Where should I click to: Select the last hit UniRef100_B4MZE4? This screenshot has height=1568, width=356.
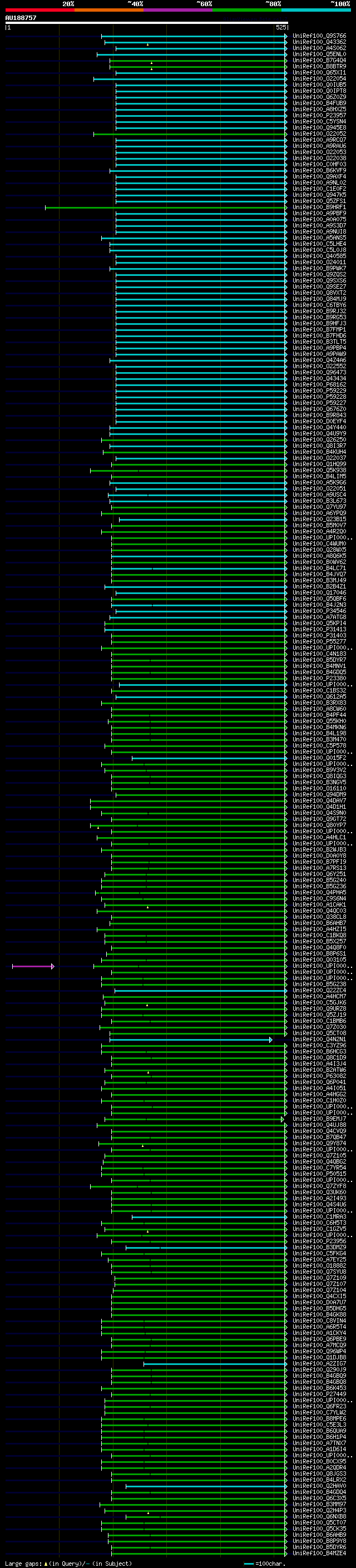point(319,1554)
